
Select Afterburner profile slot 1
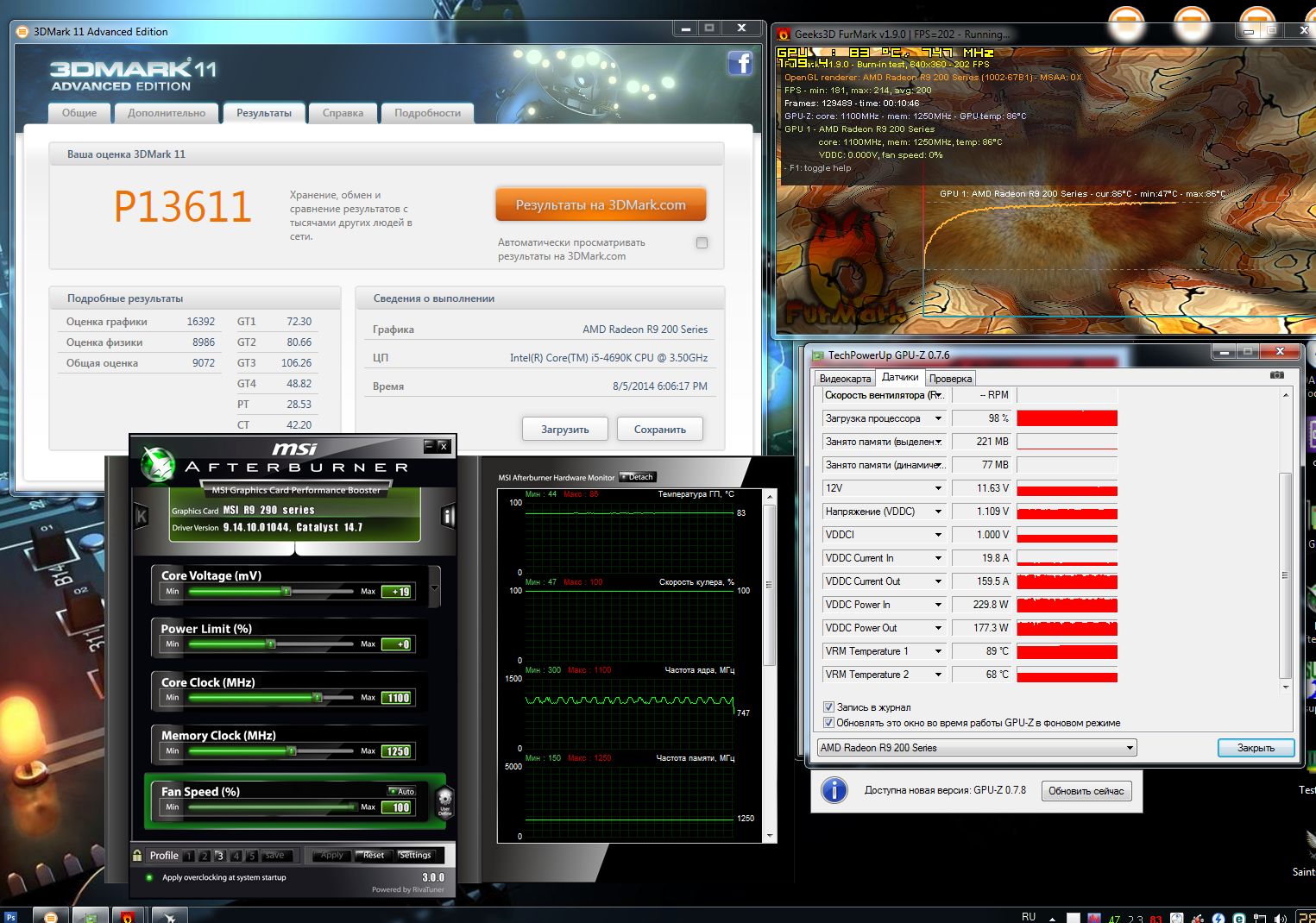[188, 856]
